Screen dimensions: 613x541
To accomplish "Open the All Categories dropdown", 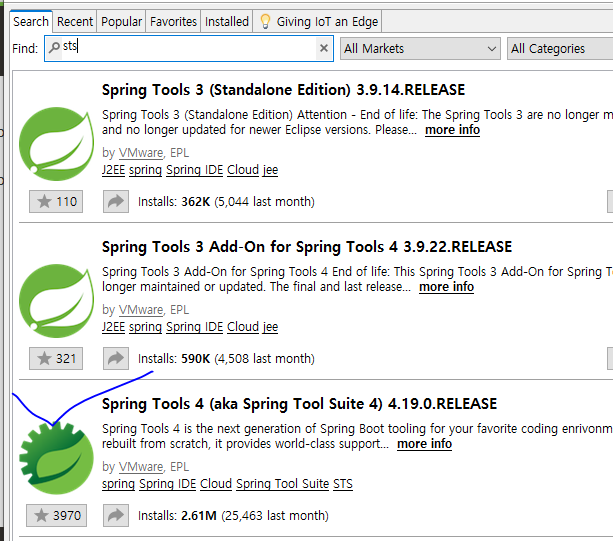I will pos(560,48).
